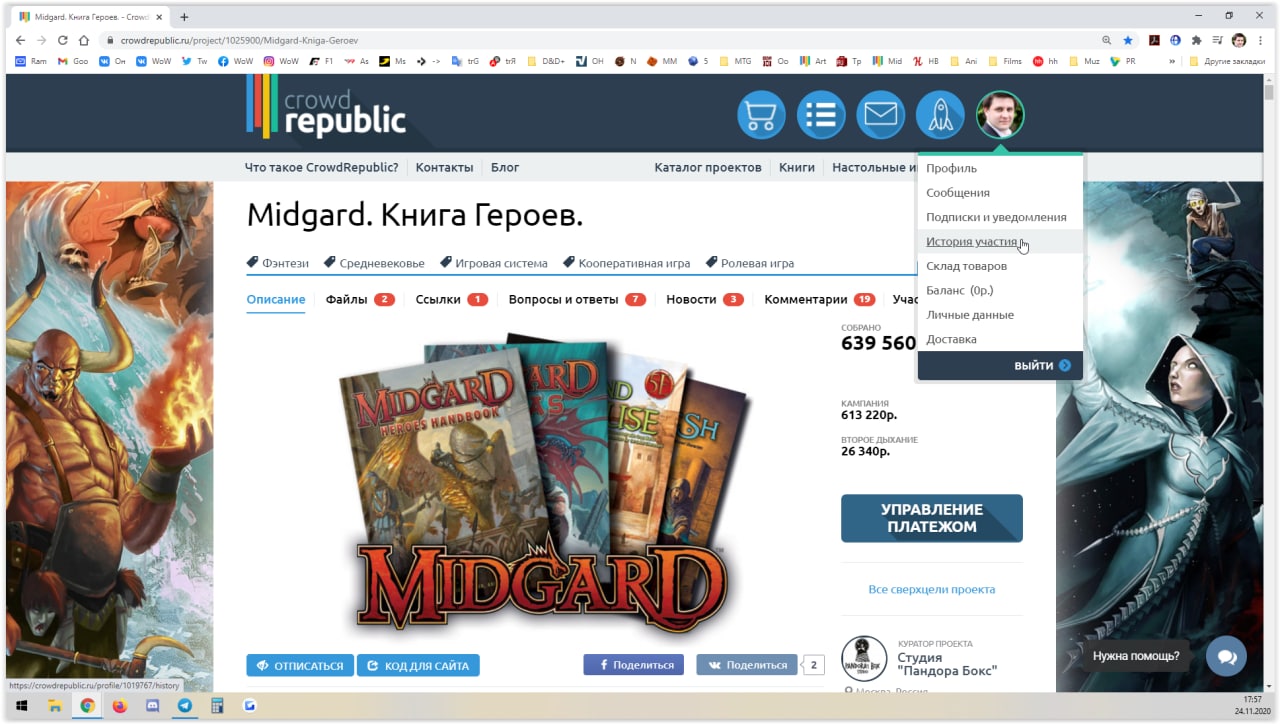Viewport: 1280px width, 724px height.
Task: Open a new browser tab
Action: pos(184,17)
